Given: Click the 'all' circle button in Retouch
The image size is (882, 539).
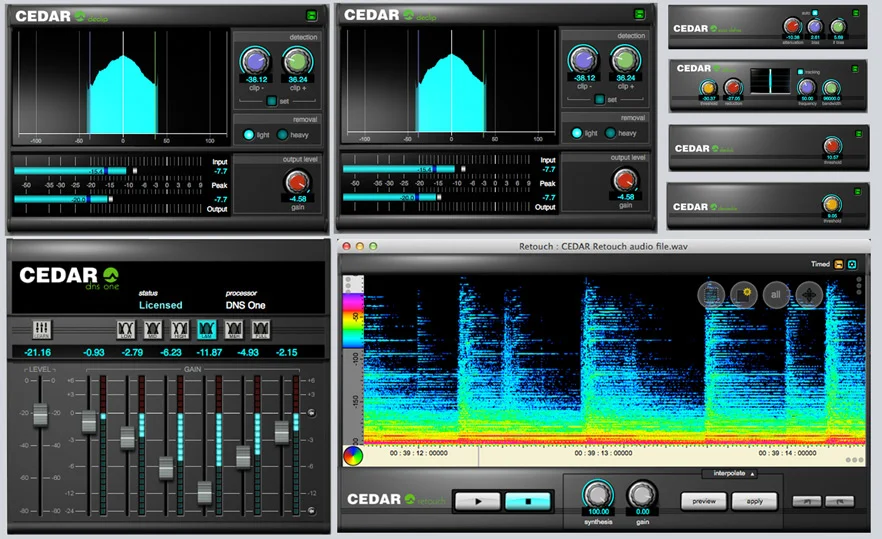Looking at the screenshot, I should (x=776, y=295).
